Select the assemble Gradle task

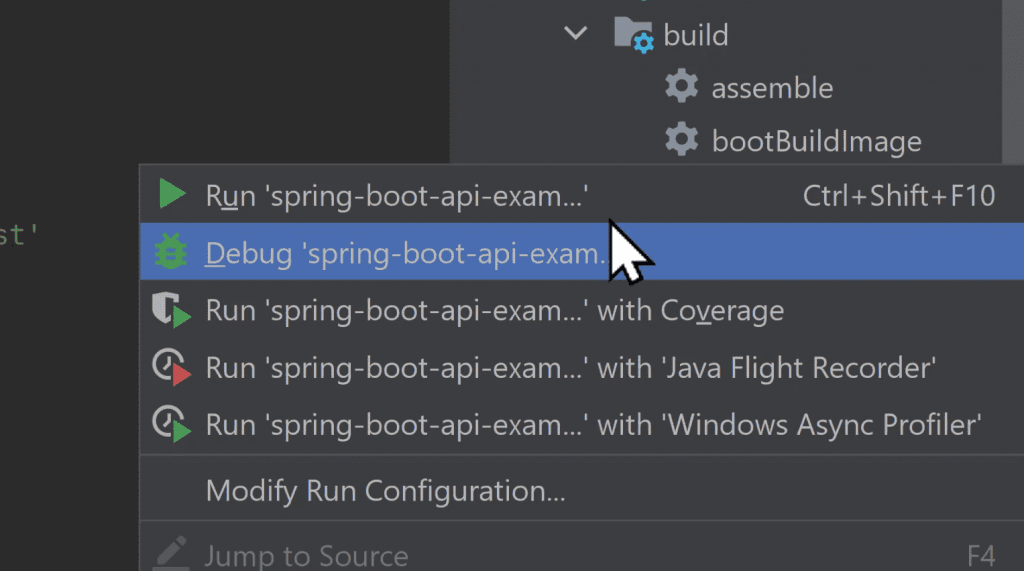[x=771, y=88]
